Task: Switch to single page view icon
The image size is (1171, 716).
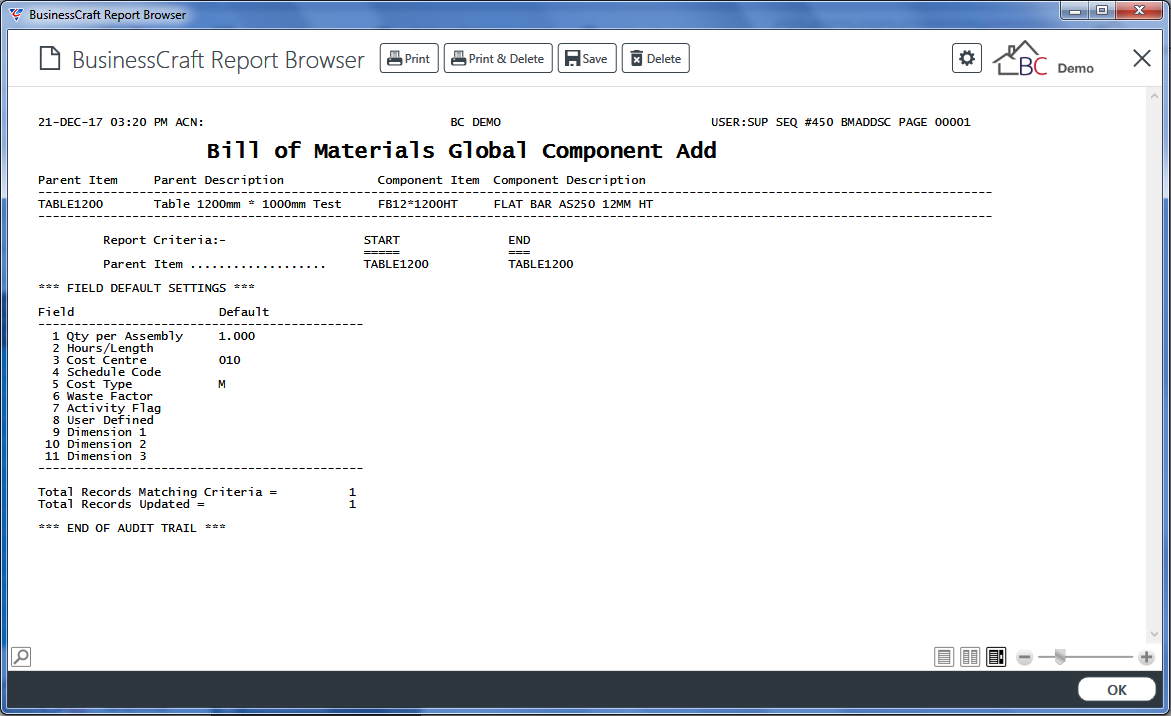Action: point(944,657)
